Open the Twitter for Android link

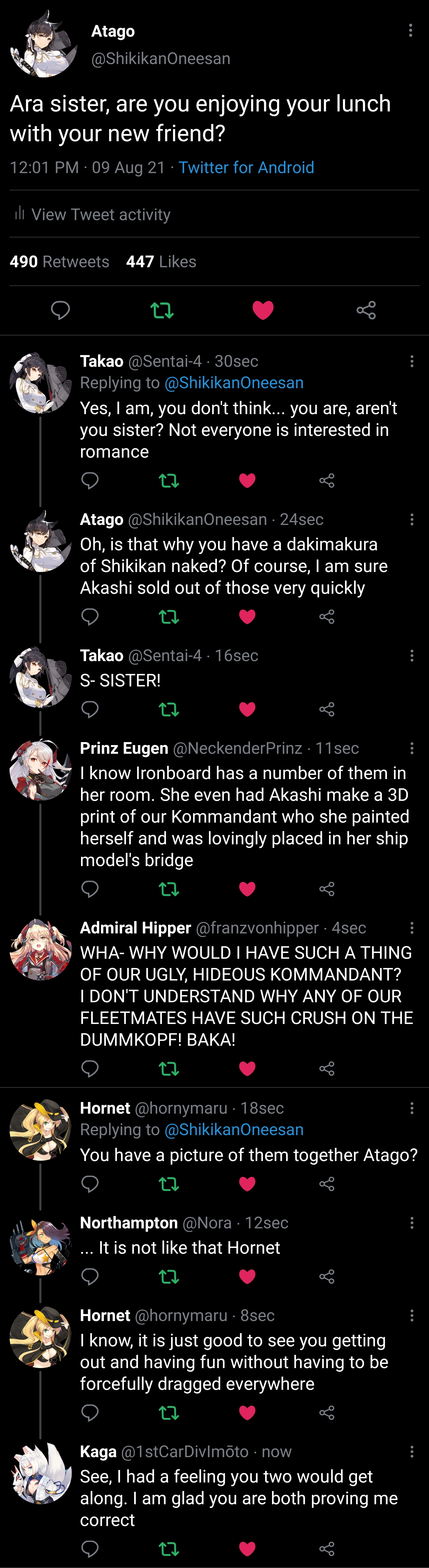(x=246, y=167)
